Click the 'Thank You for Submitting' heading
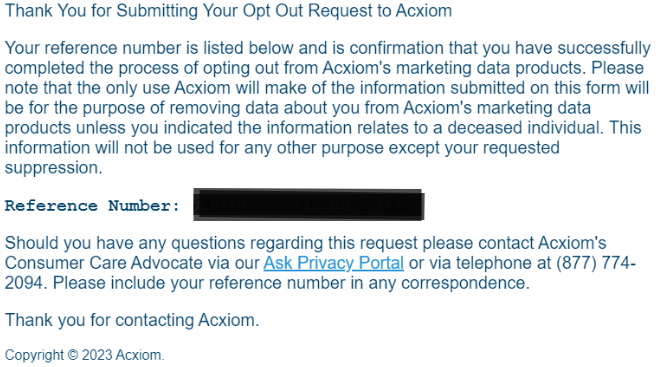This screenshot has height=367, width=671. (x=101, y=11)
